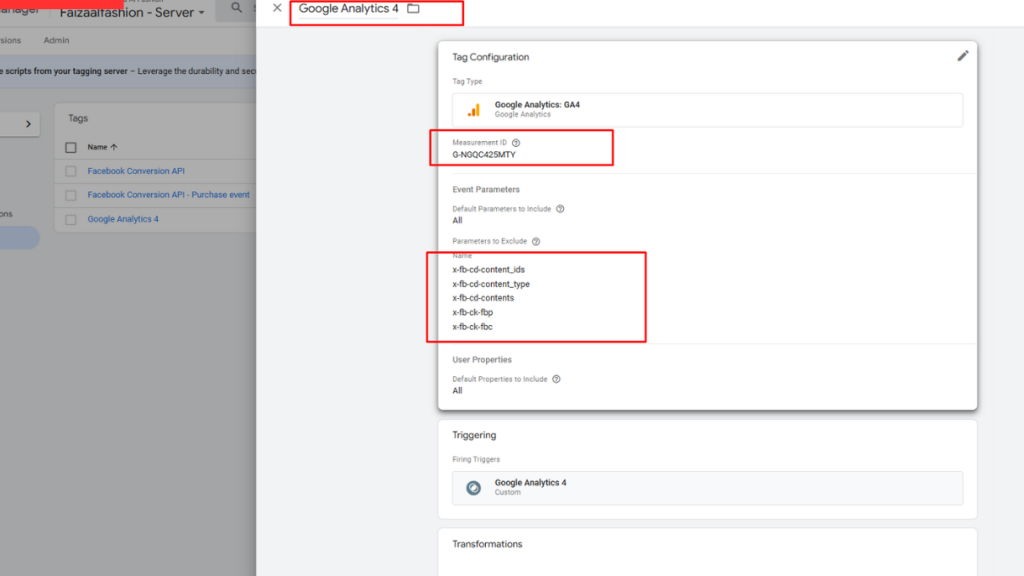
Task: Open help for Default Properties to Include
Action: click(x=556, y=379)
